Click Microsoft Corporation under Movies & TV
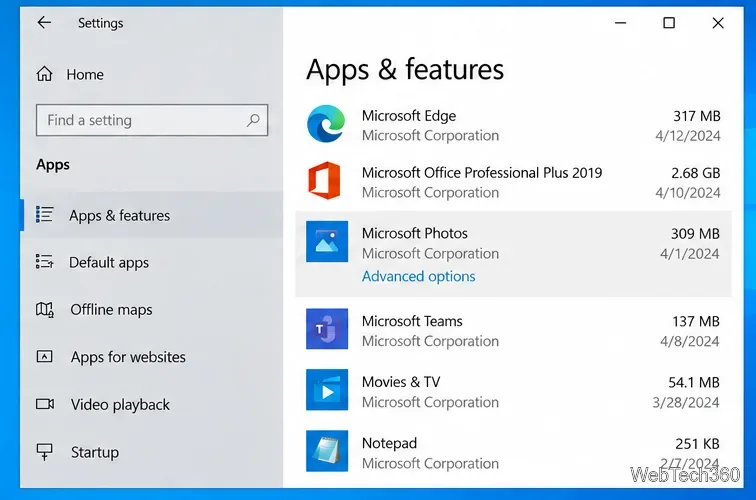Viewport: 756px width, 500px height. [431, 402]
